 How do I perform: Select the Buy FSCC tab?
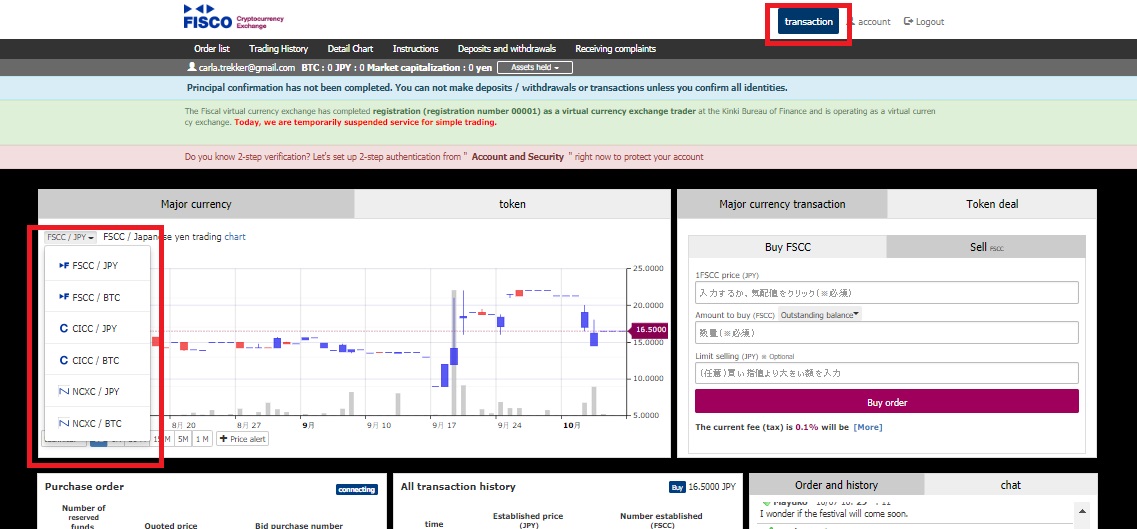[787, 247]
